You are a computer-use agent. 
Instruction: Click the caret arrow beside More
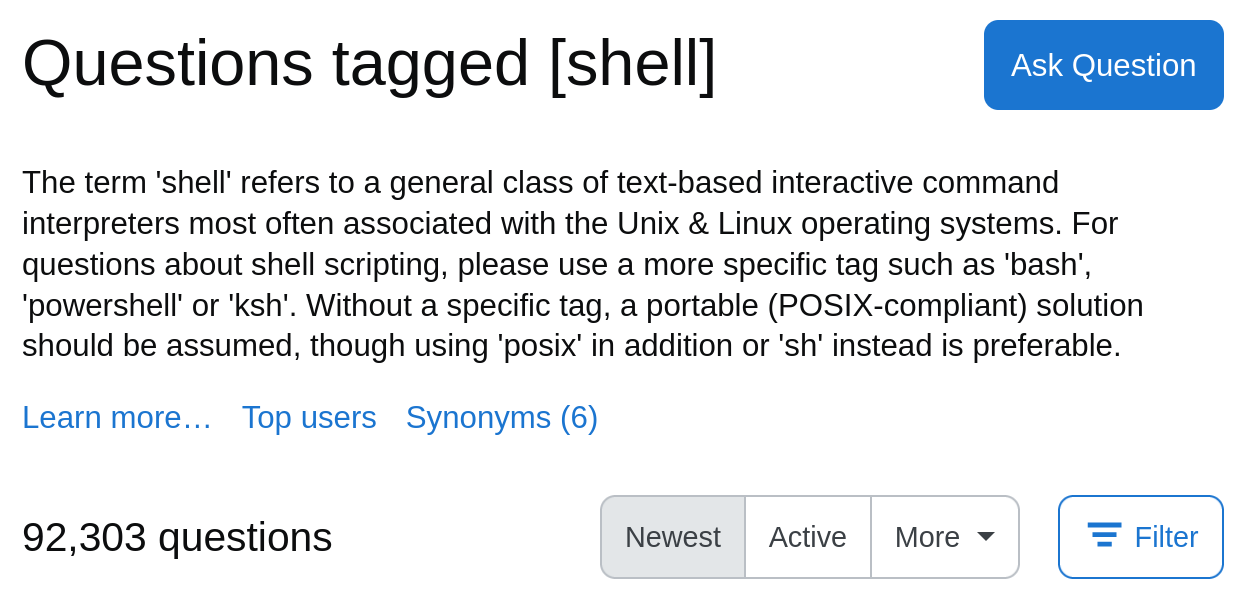(x=986, y=537)
